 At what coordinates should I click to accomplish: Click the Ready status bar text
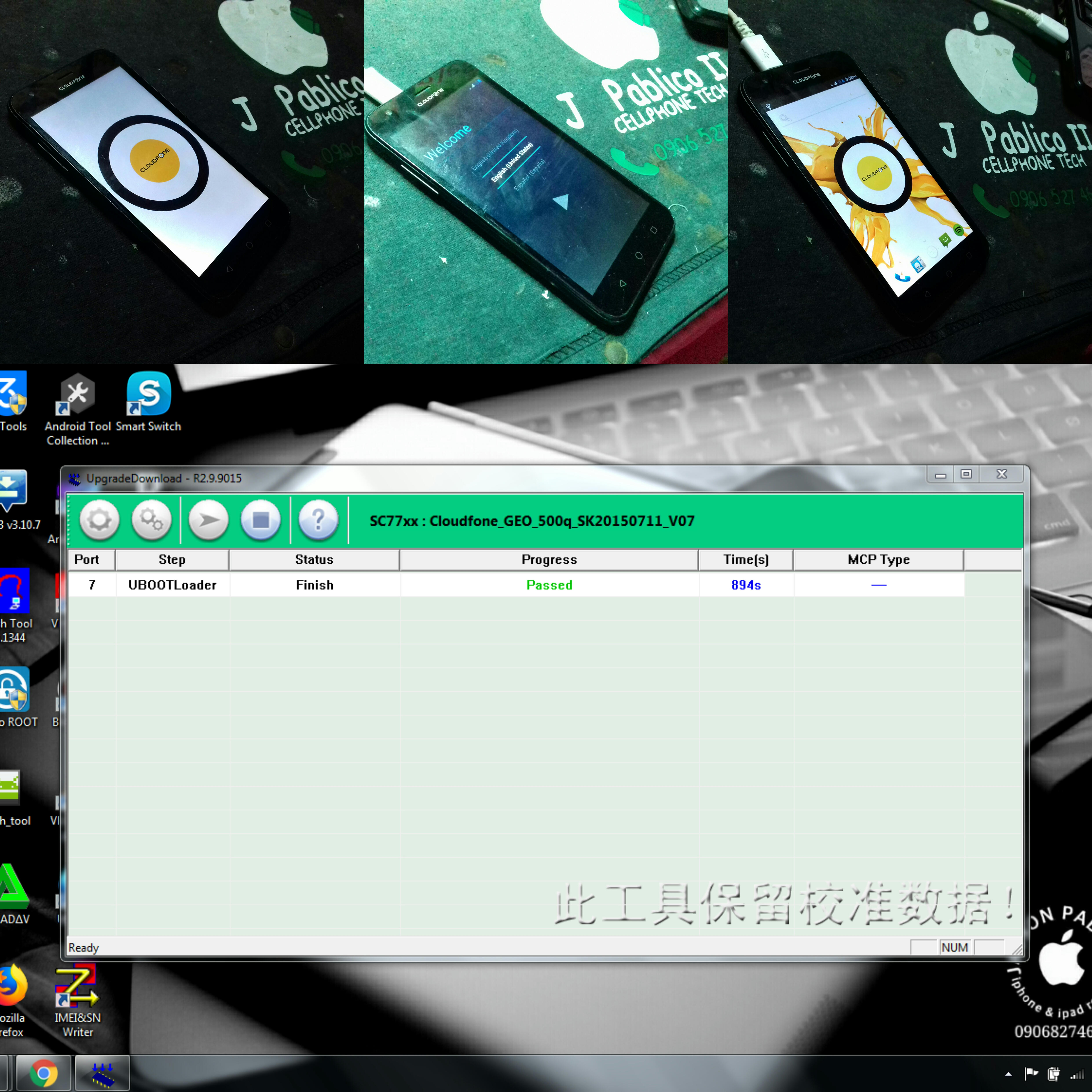pos(84,948)
